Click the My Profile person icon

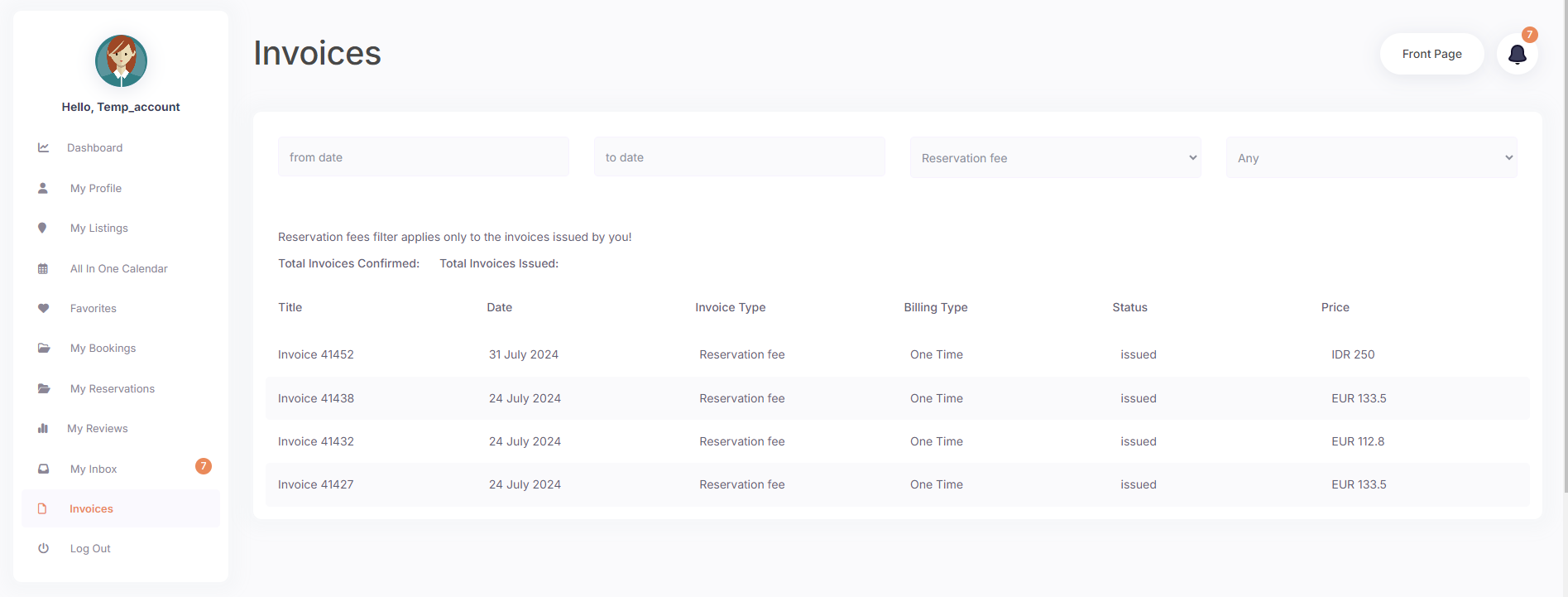[x=43, y=188]
